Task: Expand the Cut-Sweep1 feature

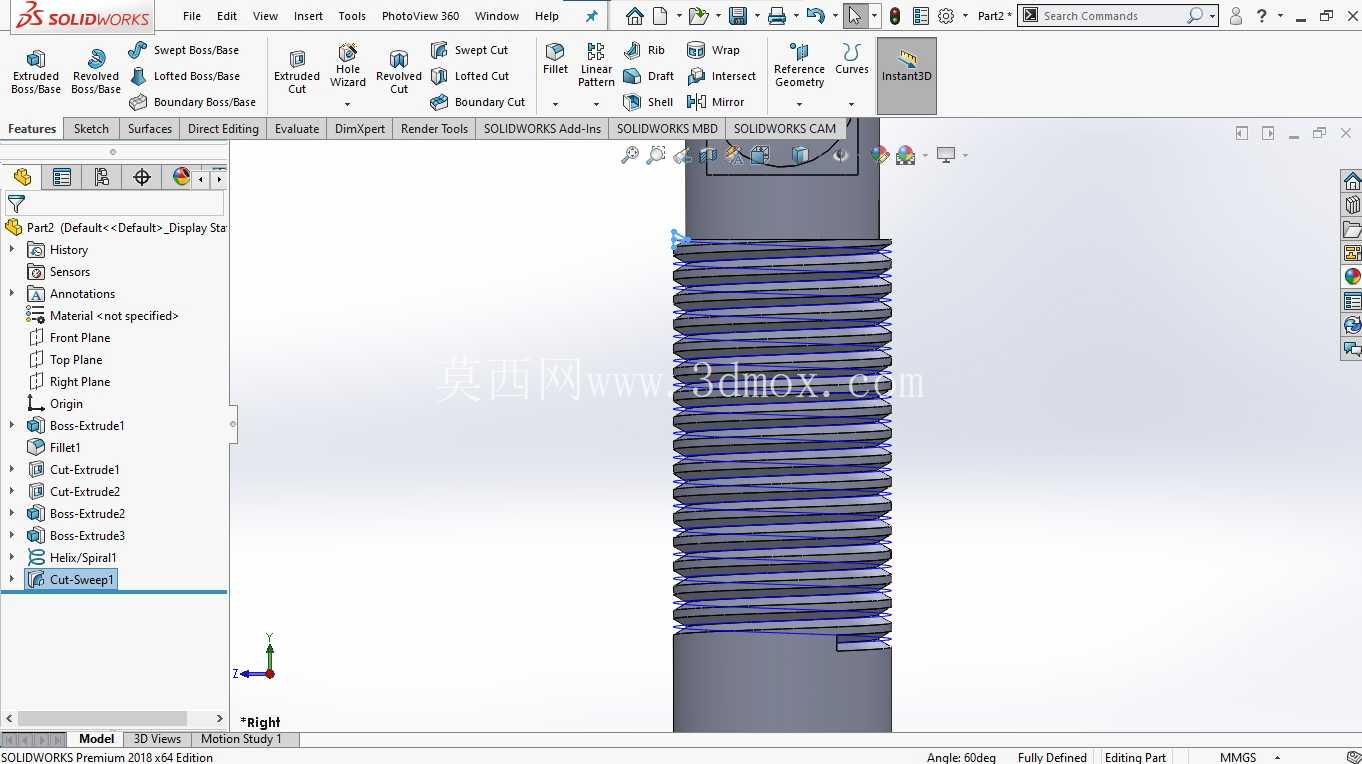Action: point(12,580)
